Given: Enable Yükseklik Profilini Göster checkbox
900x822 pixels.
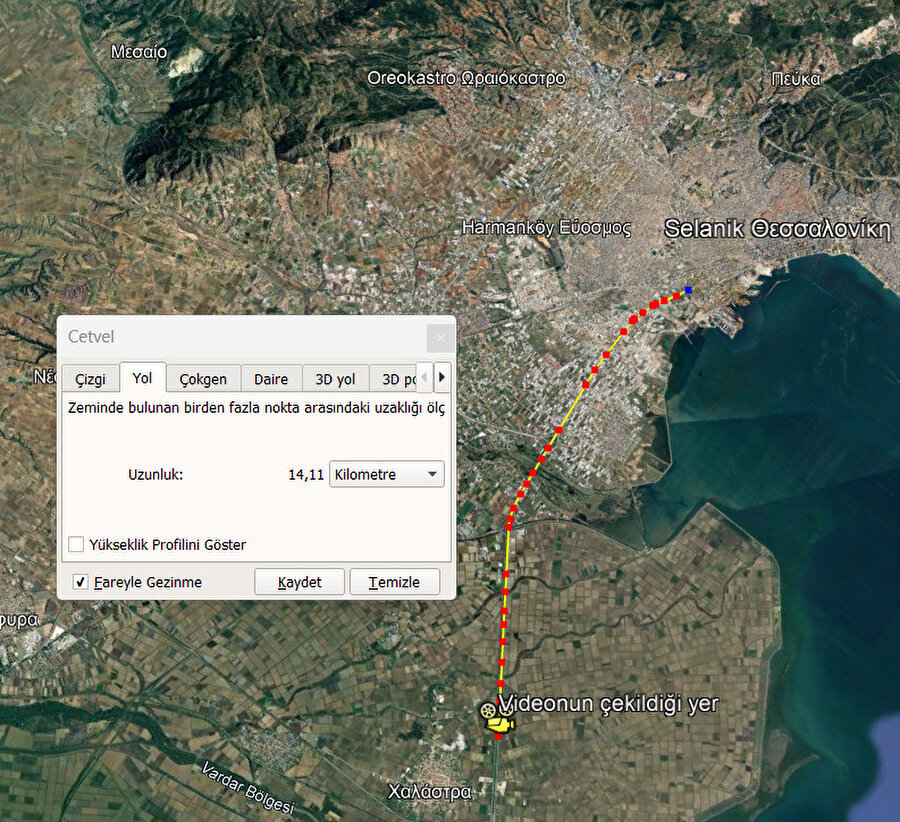Looking at the screenshot, I should (77, 545).
